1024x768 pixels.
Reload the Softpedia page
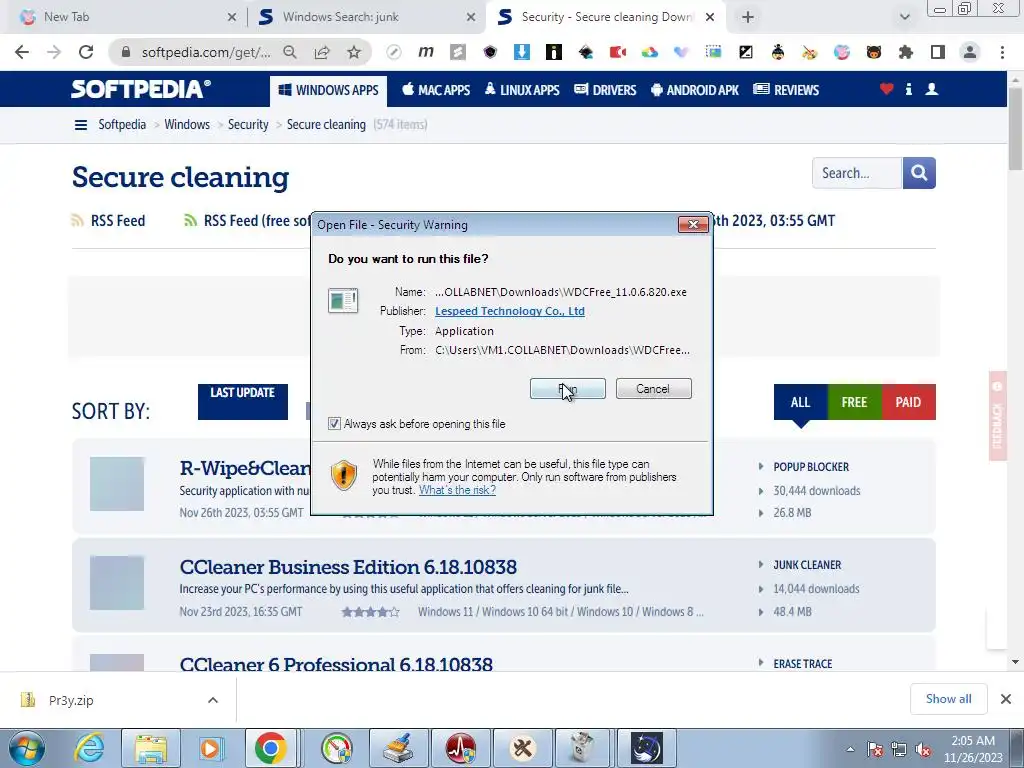point(86,52)
